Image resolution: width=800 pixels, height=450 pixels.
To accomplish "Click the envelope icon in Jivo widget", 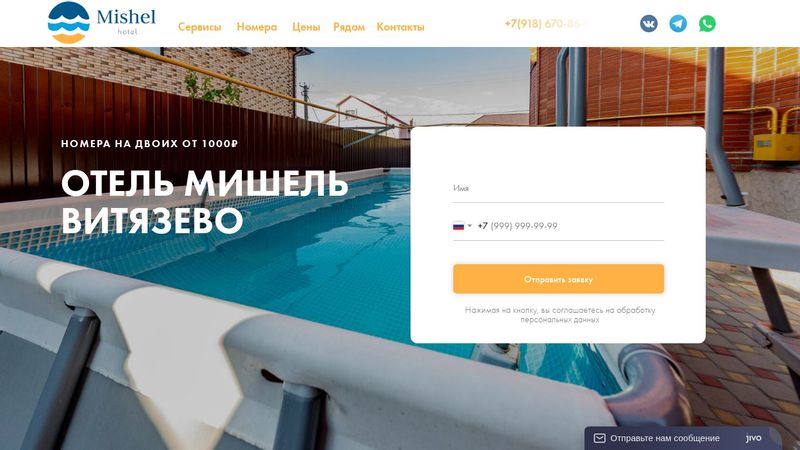I will [599, 438].
